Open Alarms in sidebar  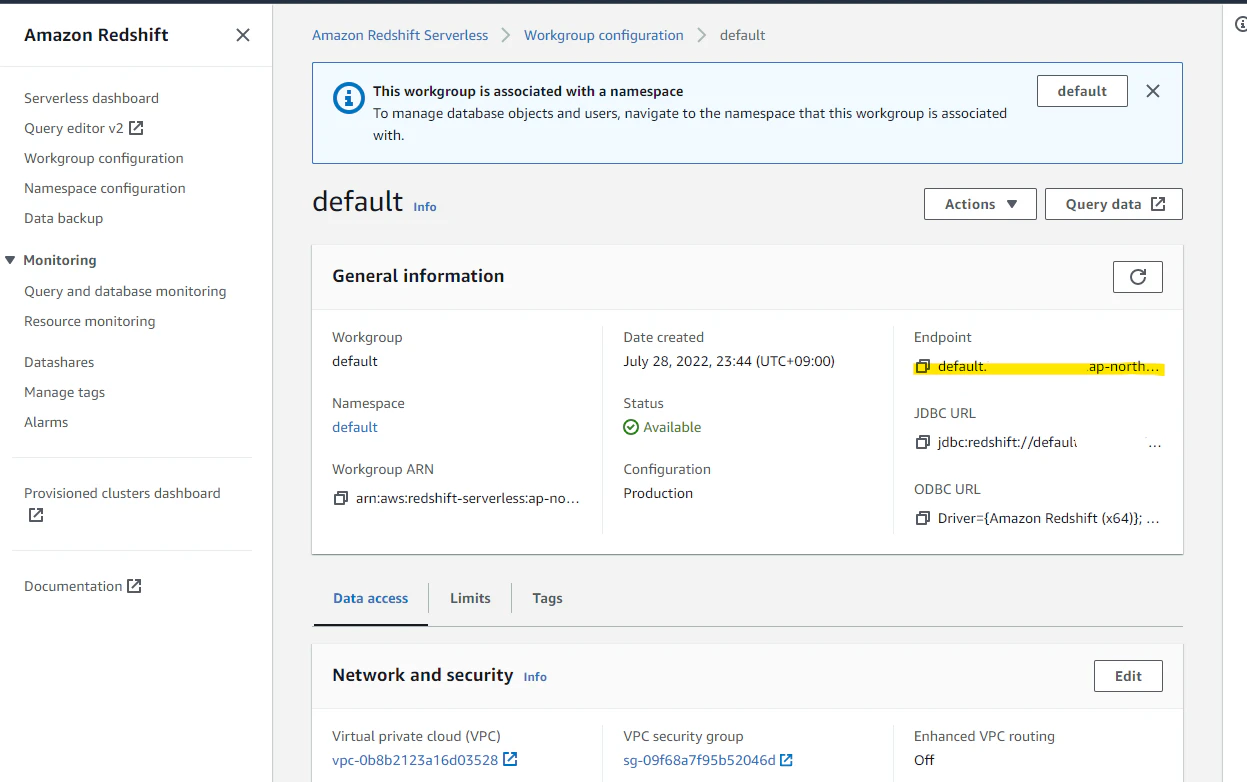tap(46, 422)
